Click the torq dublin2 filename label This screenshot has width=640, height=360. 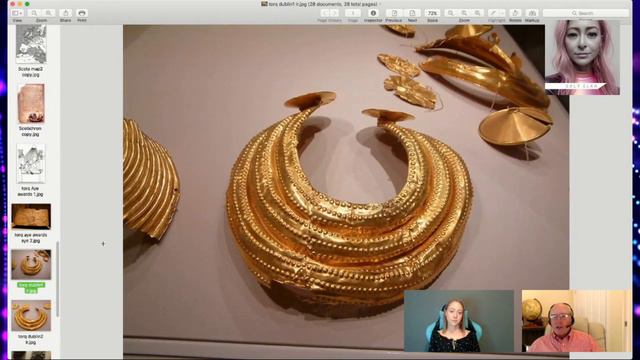(x=31, y=339)
